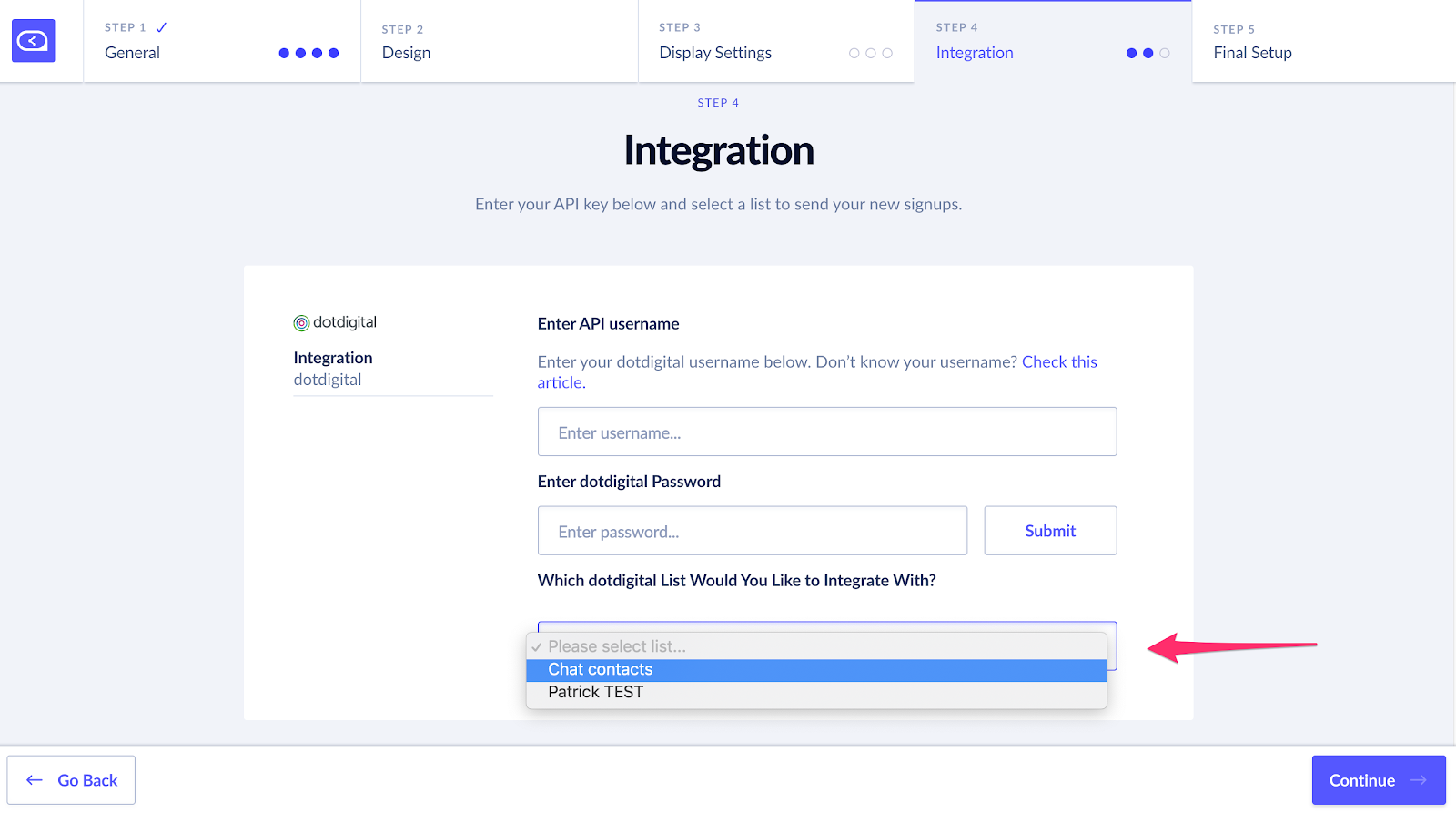Screen dimensions: 1456x813
Task: Click 'Enter dotdigital Password' label
Action: coord(629,482)
